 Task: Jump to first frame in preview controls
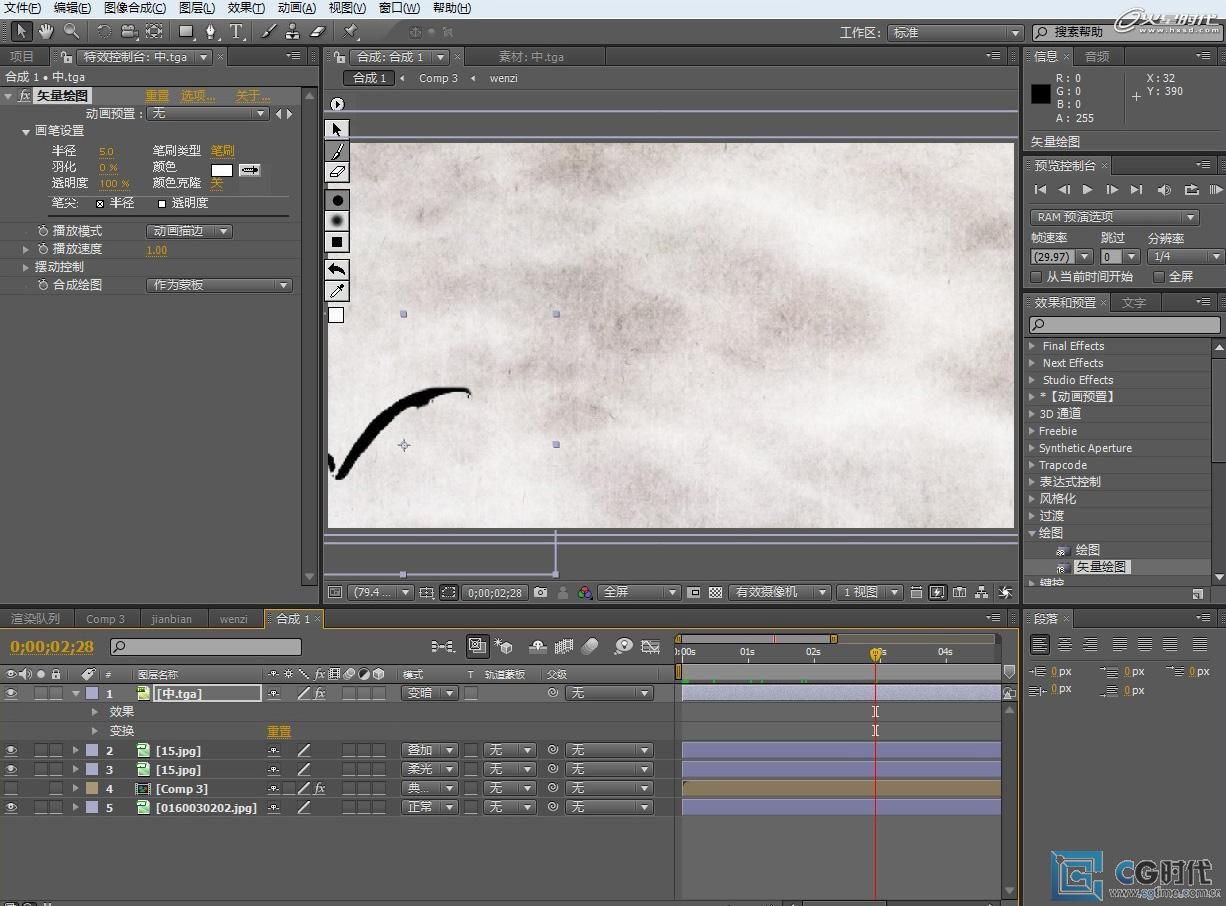[x=1040, y=189]
